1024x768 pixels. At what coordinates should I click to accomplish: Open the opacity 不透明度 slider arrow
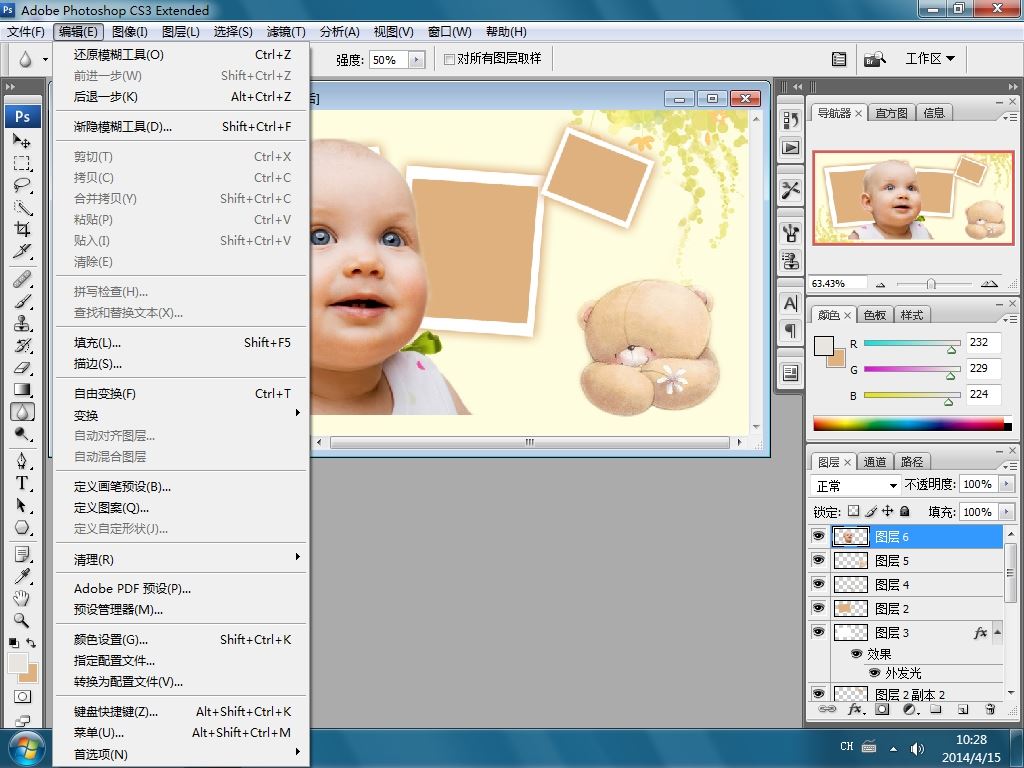tap(1006, 484)
